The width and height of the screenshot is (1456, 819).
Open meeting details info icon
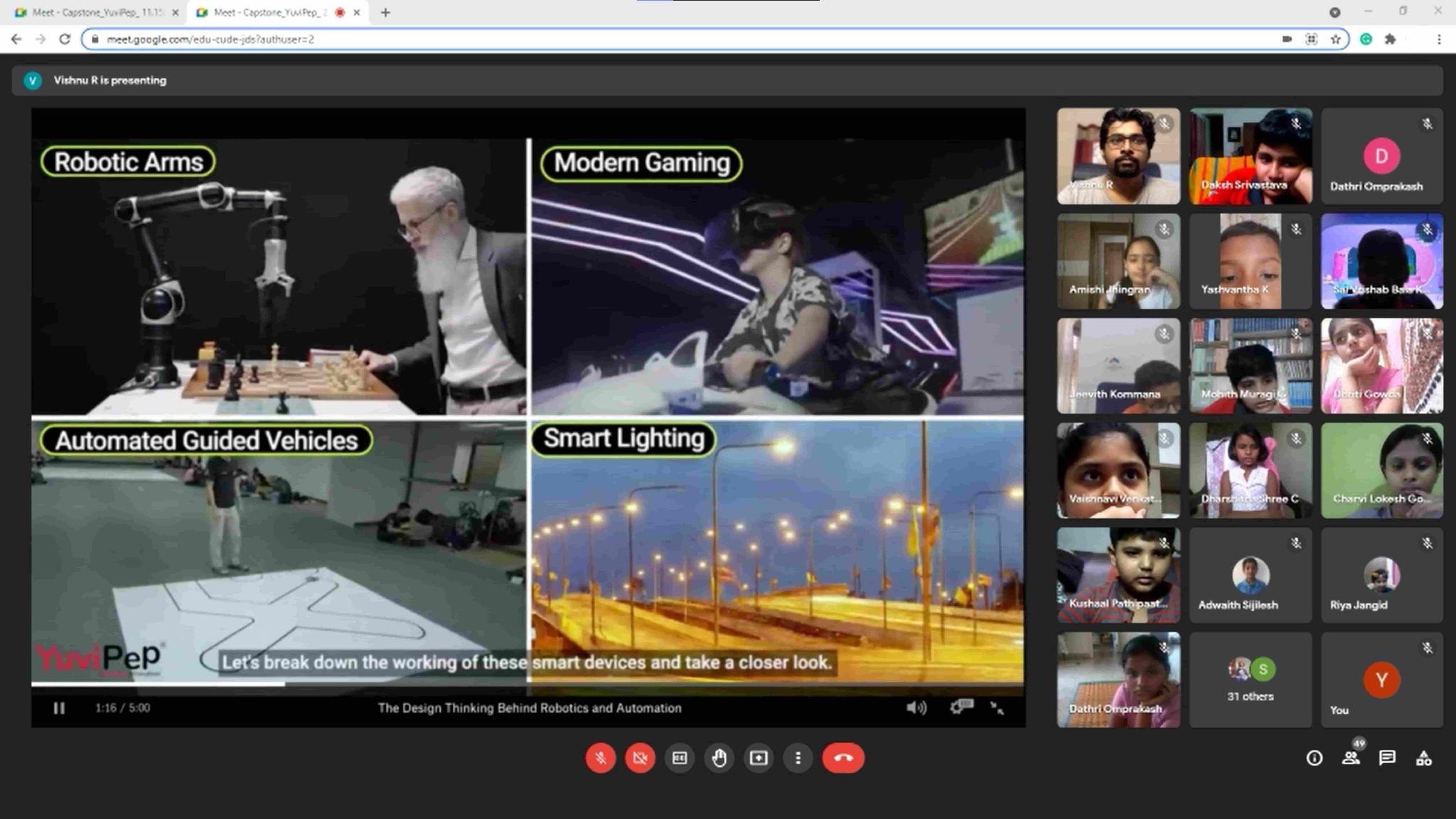pyautogui.click(x=1314, y=759)
